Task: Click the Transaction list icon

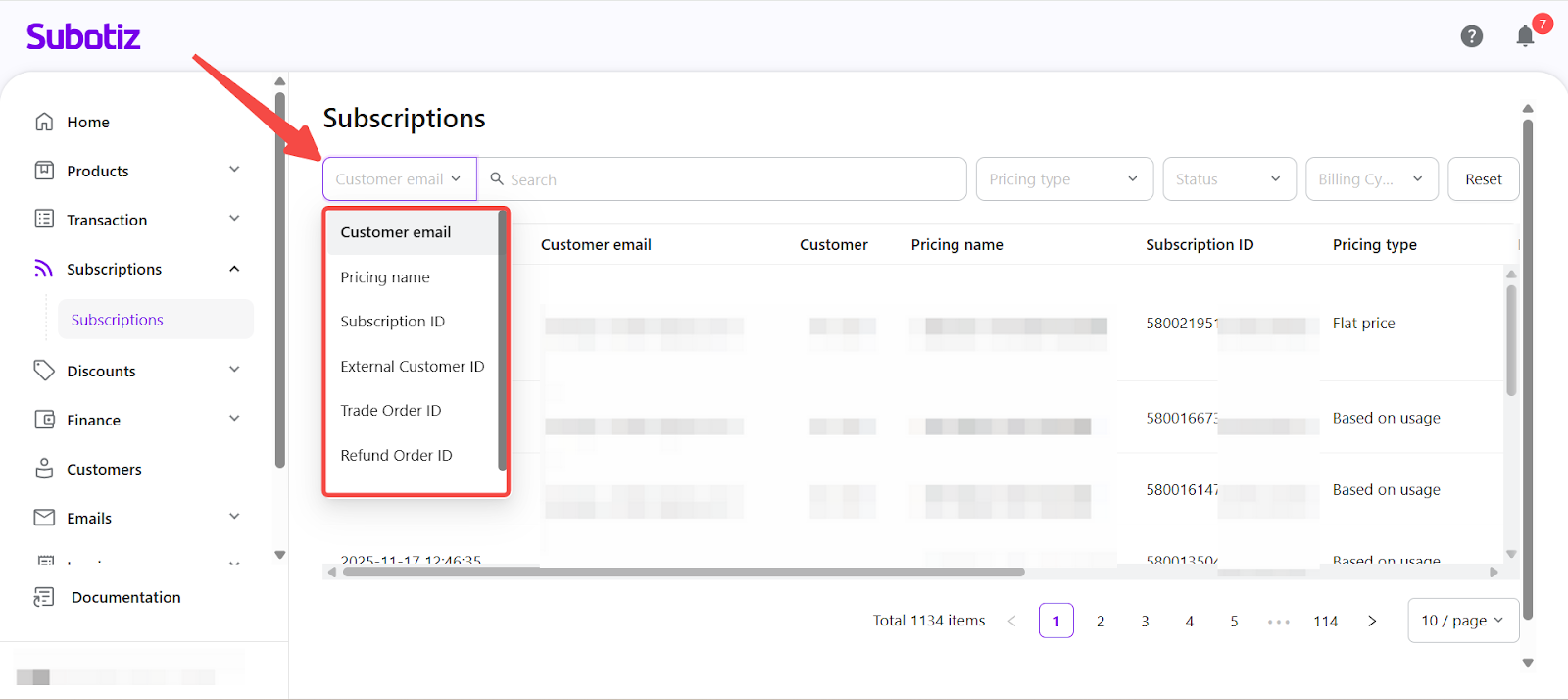Action: point(44,220)
